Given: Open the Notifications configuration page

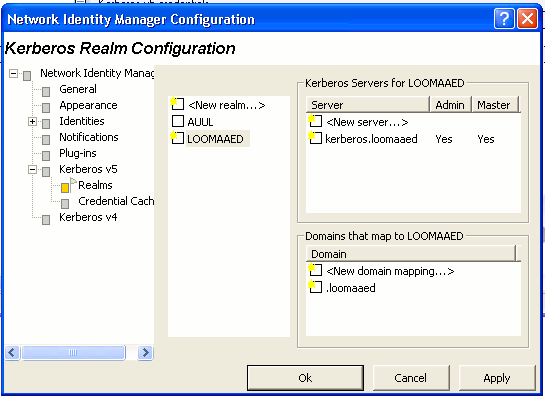Looking at the screenshot, I should point(89,137).
